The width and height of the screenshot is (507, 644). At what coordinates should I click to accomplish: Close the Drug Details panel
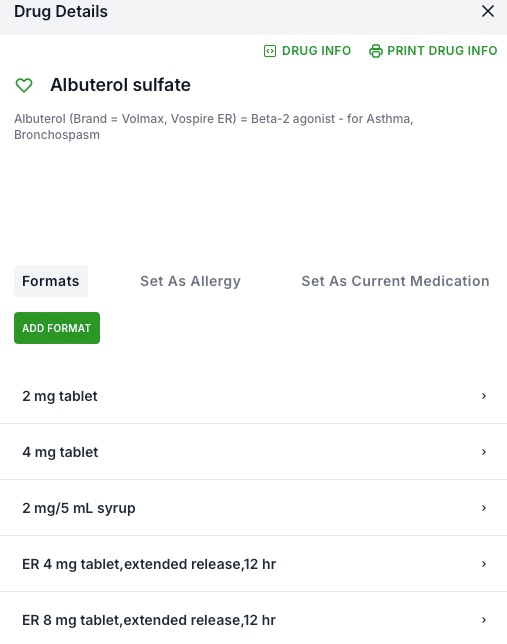[488, 11]
